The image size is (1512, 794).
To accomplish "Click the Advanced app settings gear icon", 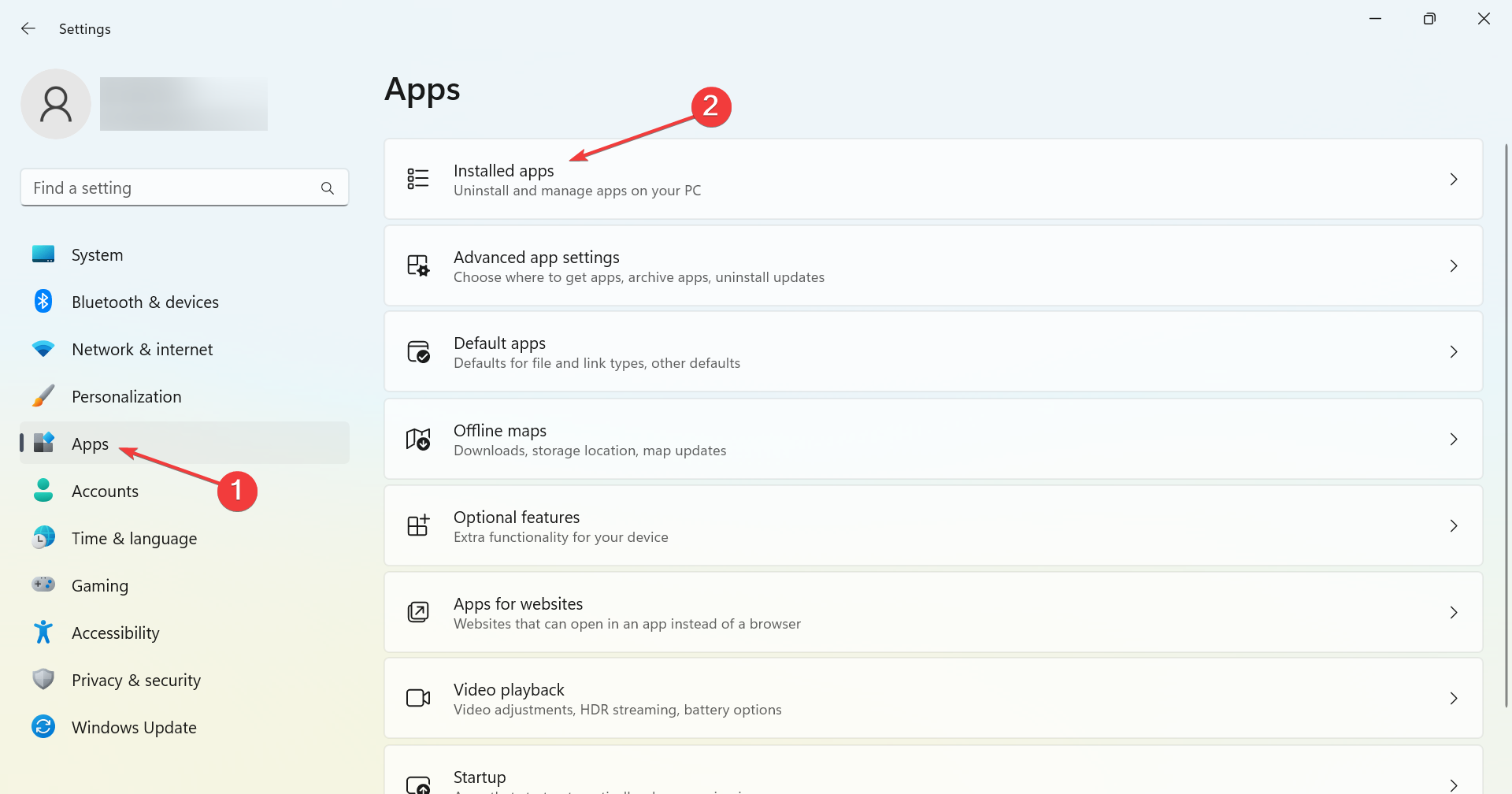I will [418, 265].
